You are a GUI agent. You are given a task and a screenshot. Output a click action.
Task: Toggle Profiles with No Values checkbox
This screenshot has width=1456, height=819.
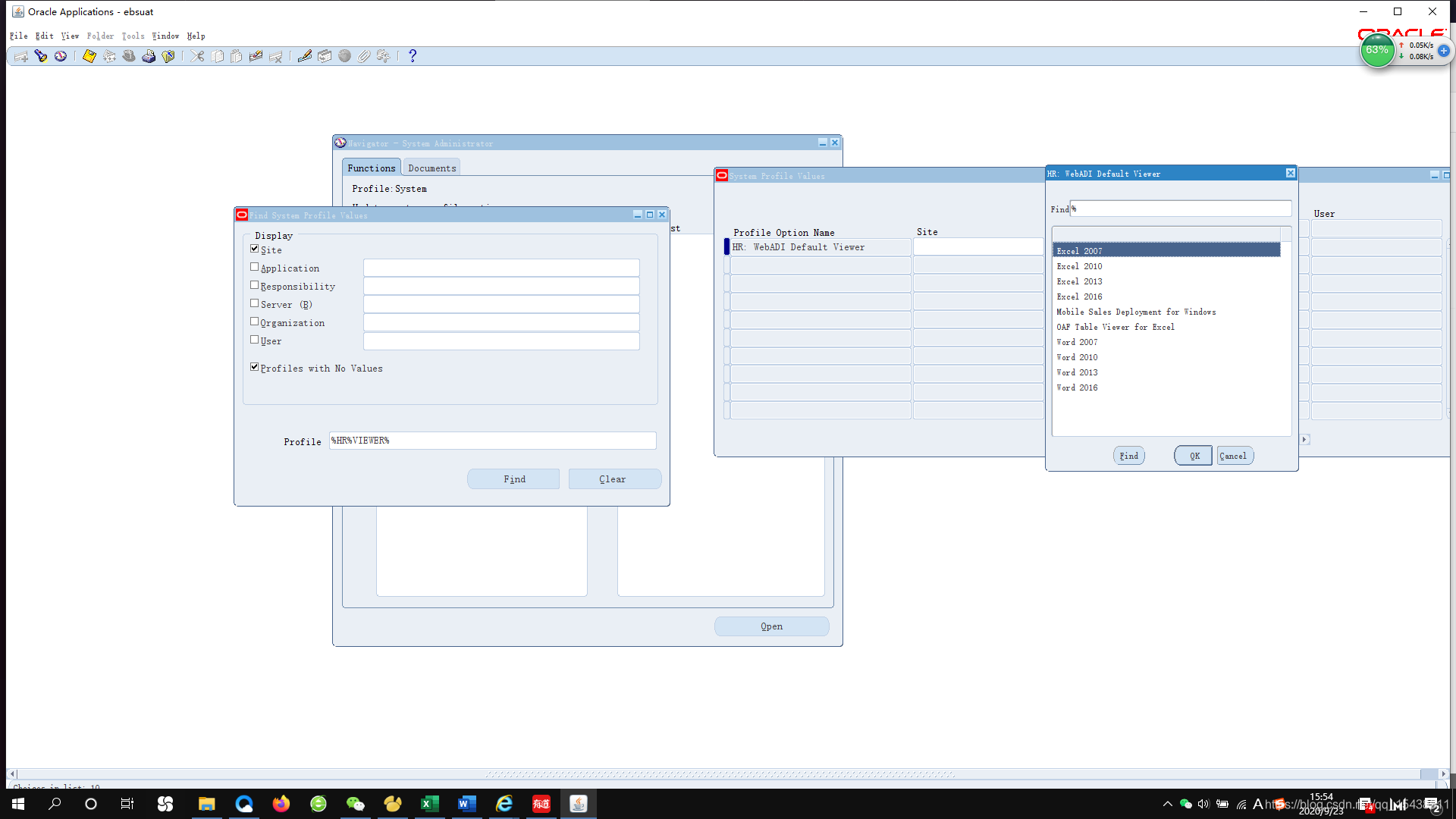click(x=255, y=367)
